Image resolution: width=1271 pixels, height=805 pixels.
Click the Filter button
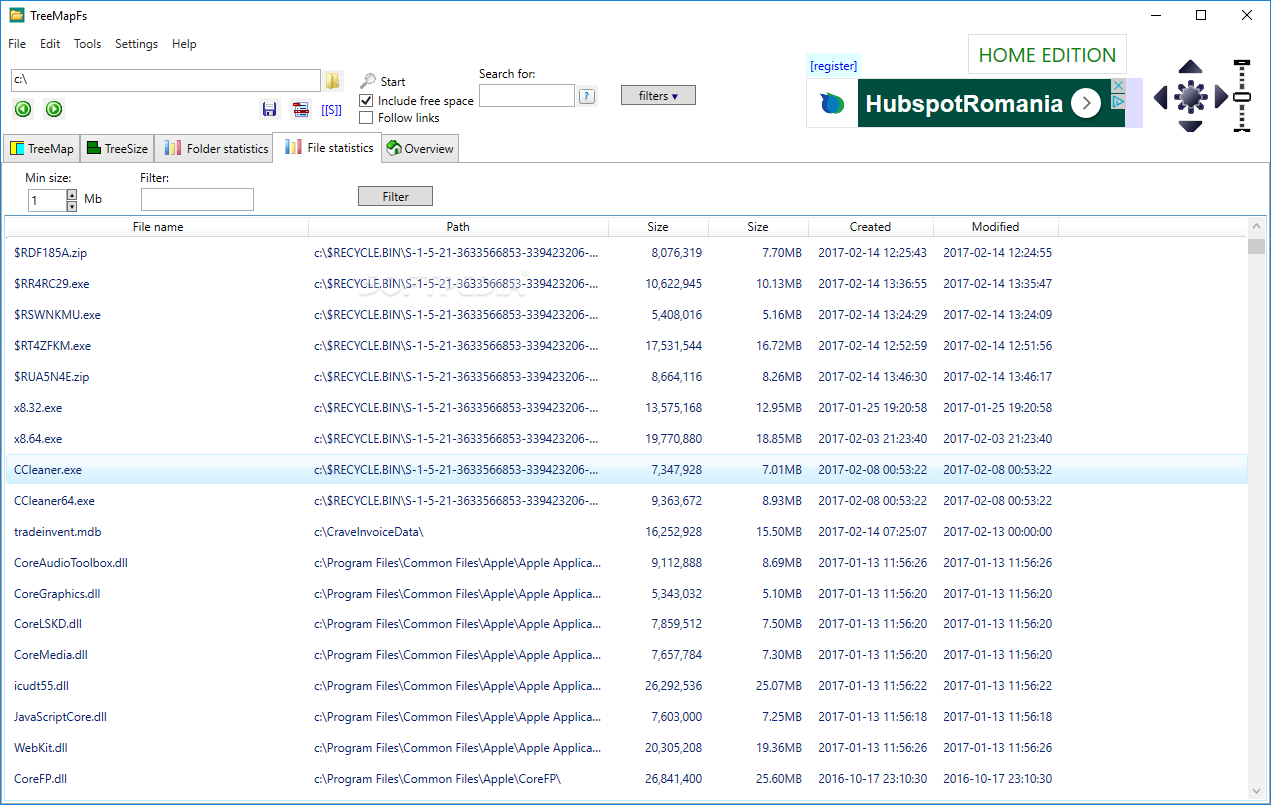pyautogui.click(x=395, y=196)
